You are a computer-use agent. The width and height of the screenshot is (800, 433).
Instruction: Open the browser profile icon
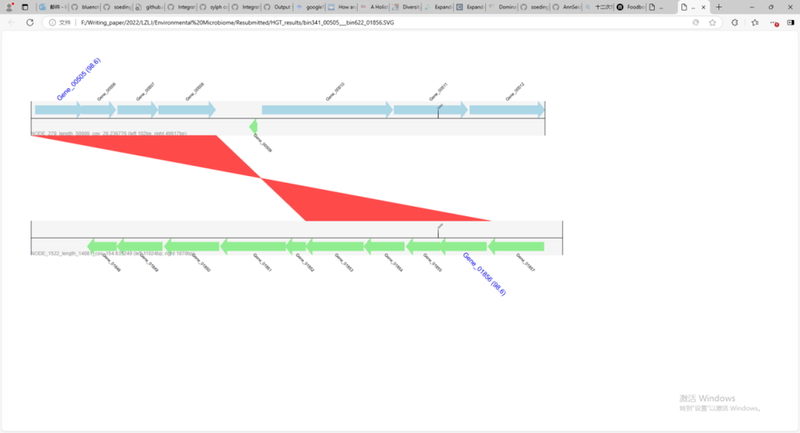[x=10, y=6]
